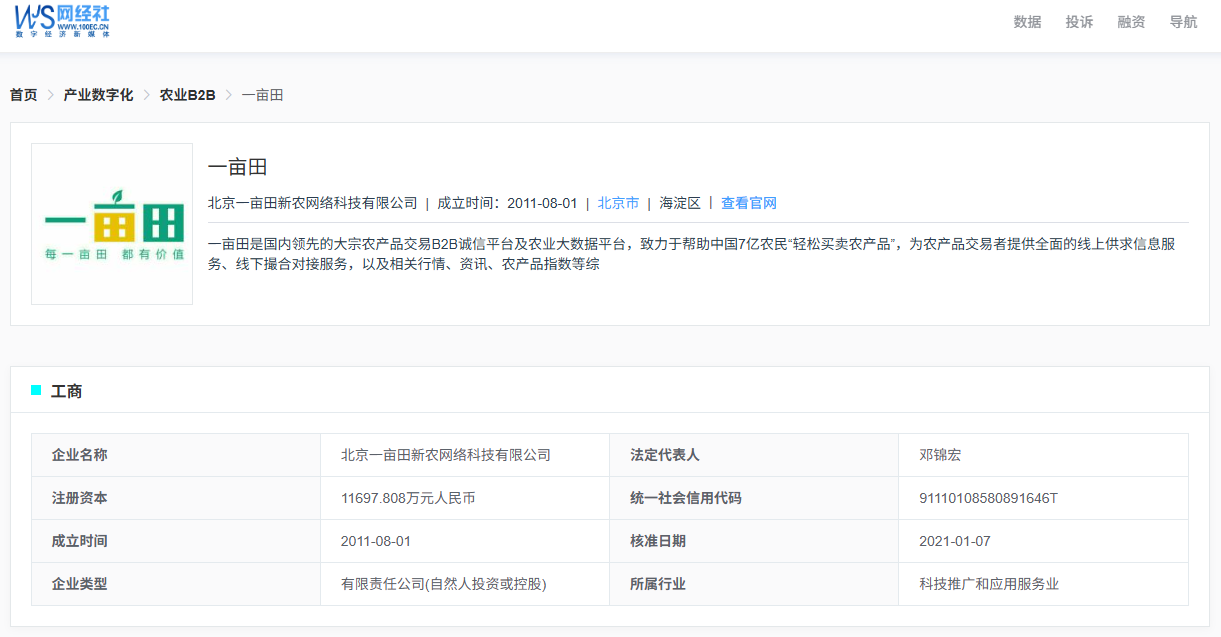
Task: Select the 11697.808万元人民币 capital value
Action: pyautogui.click(x=408, y=498)
